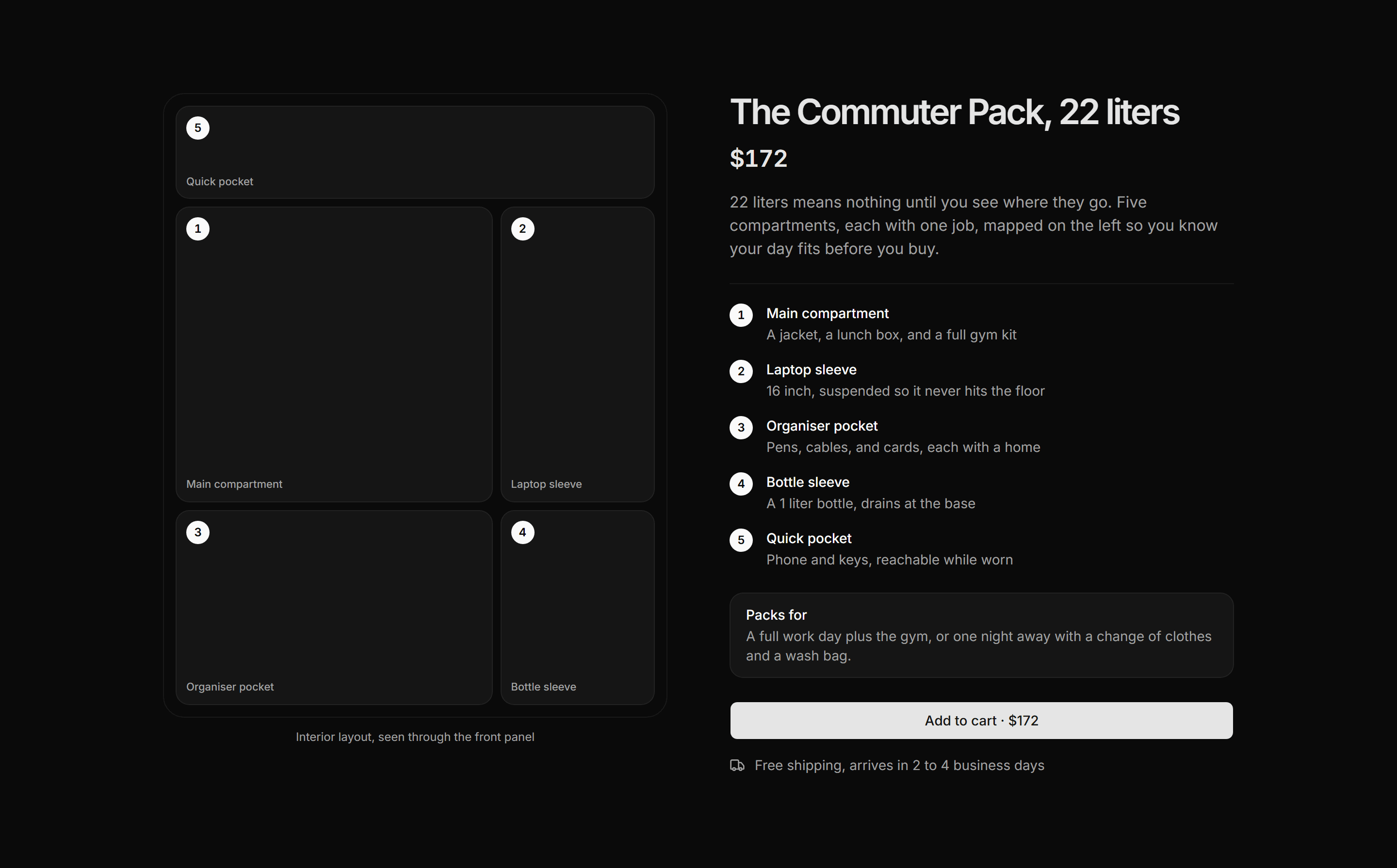Click the Quick pocket label in the diagram
Screen dimensions: 1397x868
point(219,181)
